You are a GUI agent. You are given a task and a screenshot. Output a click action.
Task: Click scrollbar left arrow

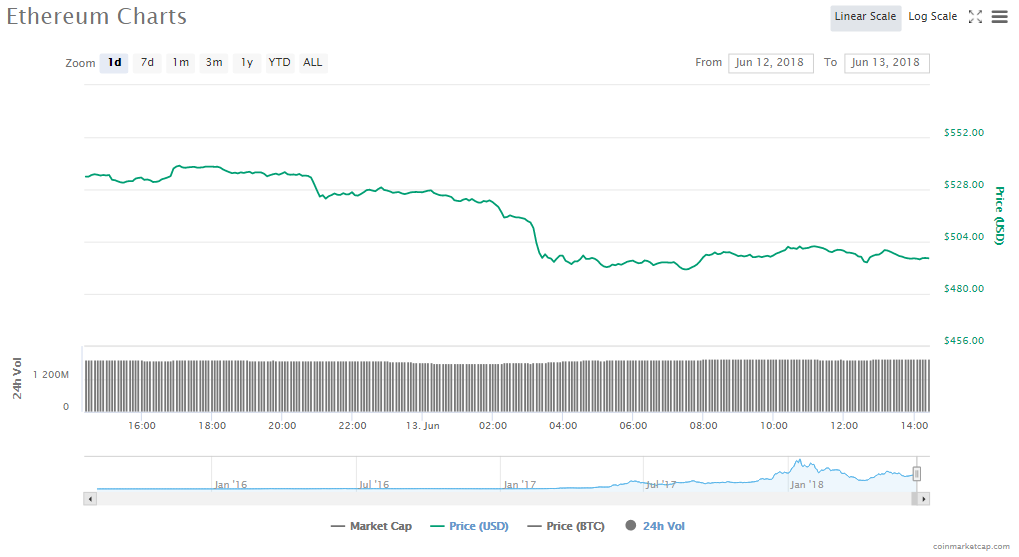[91, 498]
